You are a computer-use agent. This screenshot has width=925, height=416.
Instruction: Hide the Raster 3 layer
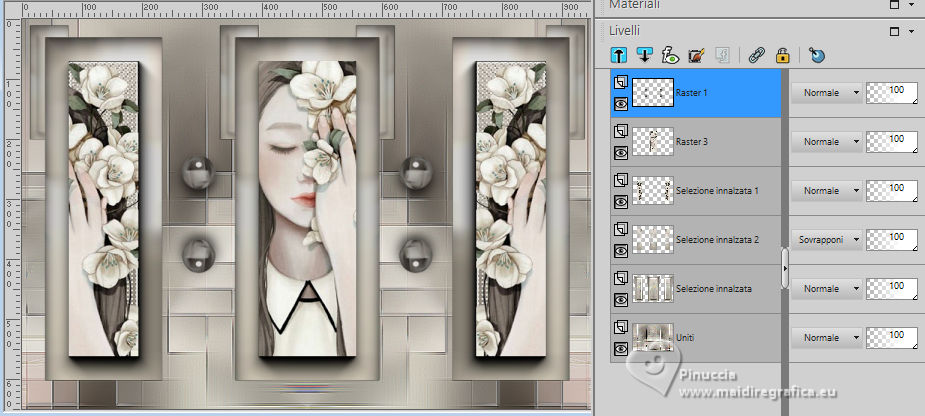tap(621, 153)
